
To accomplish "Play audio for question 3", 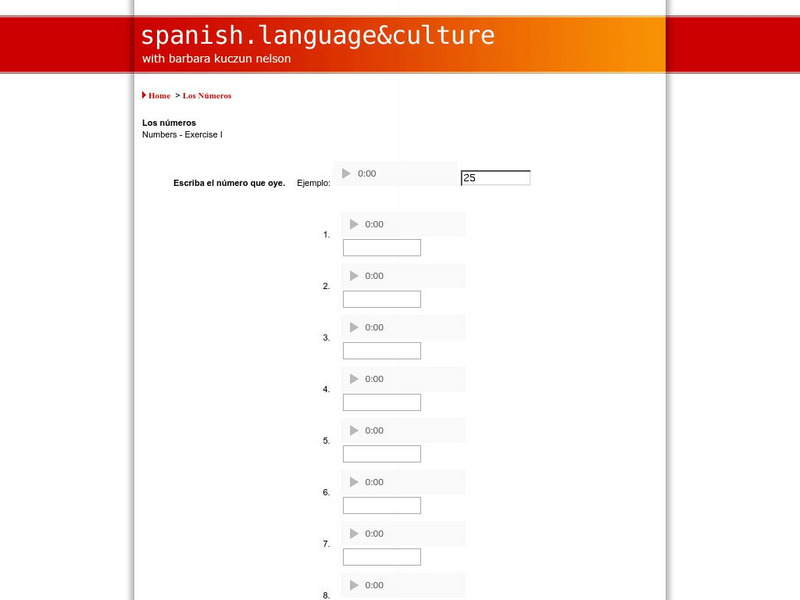I will click(x=354, y=328).
